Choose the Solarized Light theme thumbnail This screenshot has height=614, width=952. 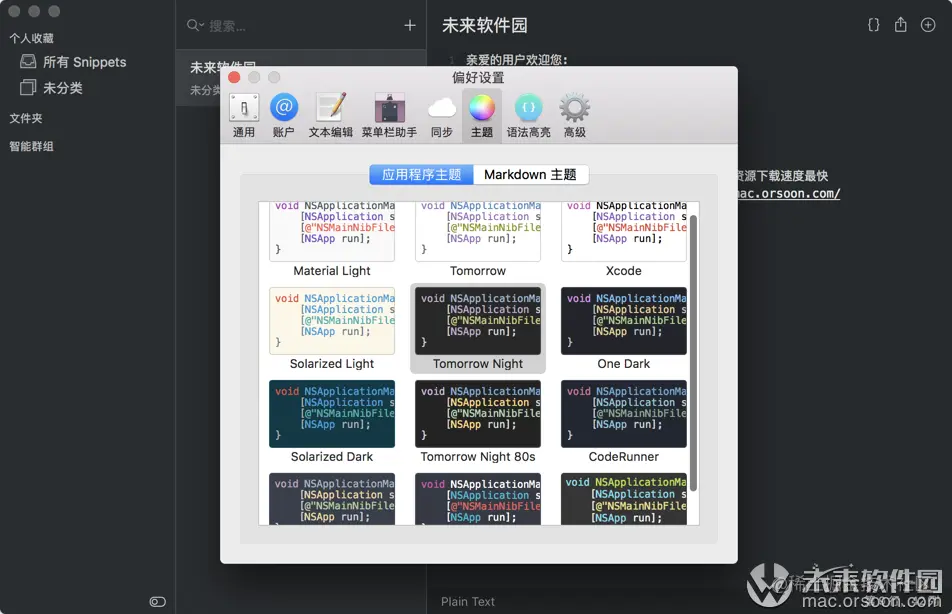[332, 321]
